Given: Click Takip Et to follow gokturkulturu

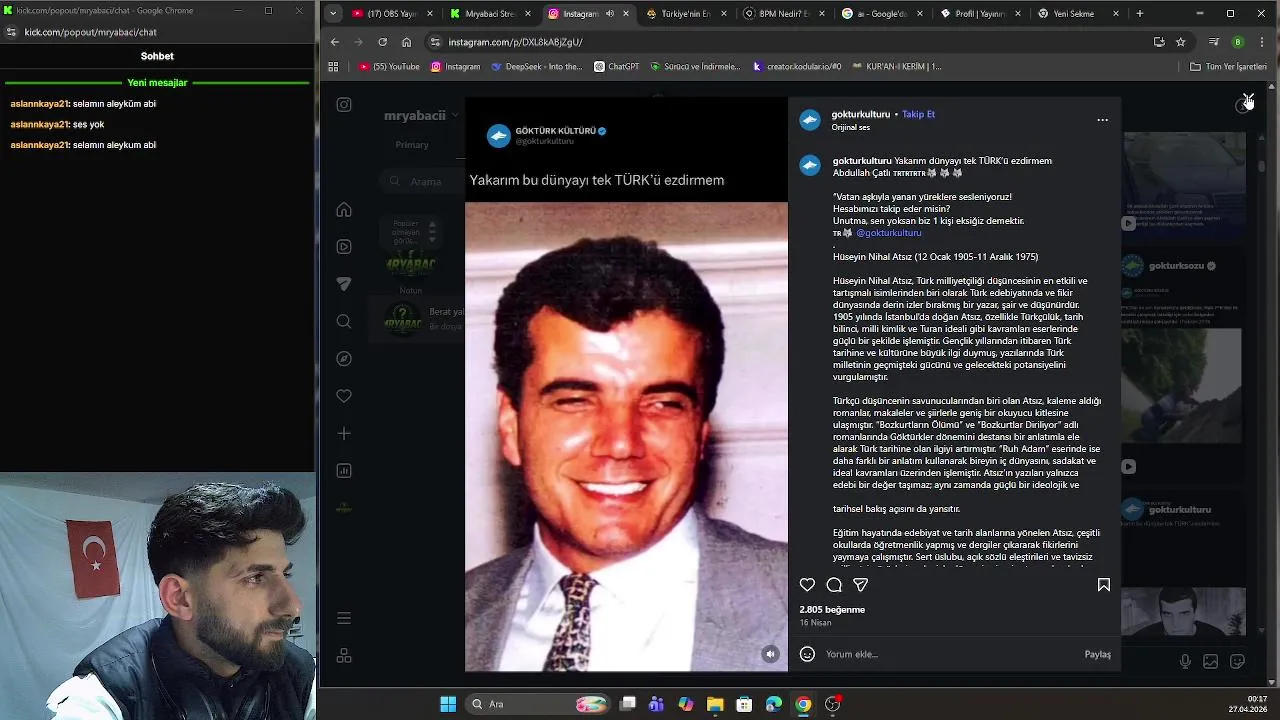Looking at the screenshot, I should pyautogui.click(x=918, y=114).
